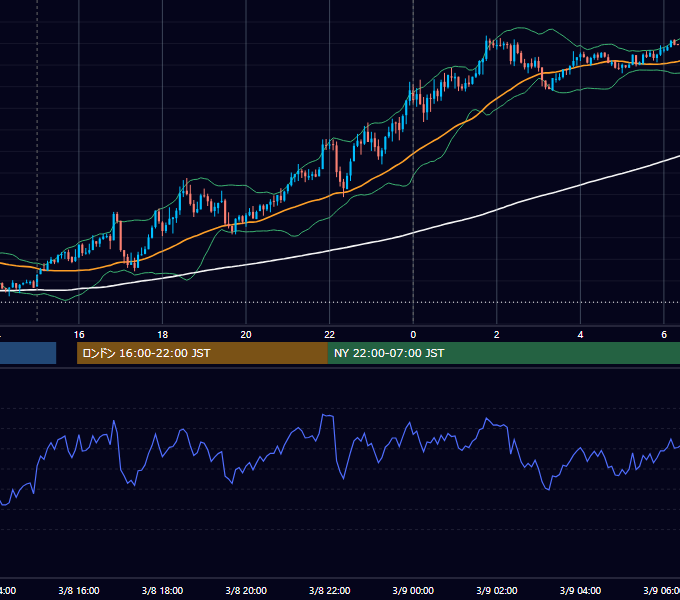Click the '6' hour label on price chart axis

coord(664,335)
